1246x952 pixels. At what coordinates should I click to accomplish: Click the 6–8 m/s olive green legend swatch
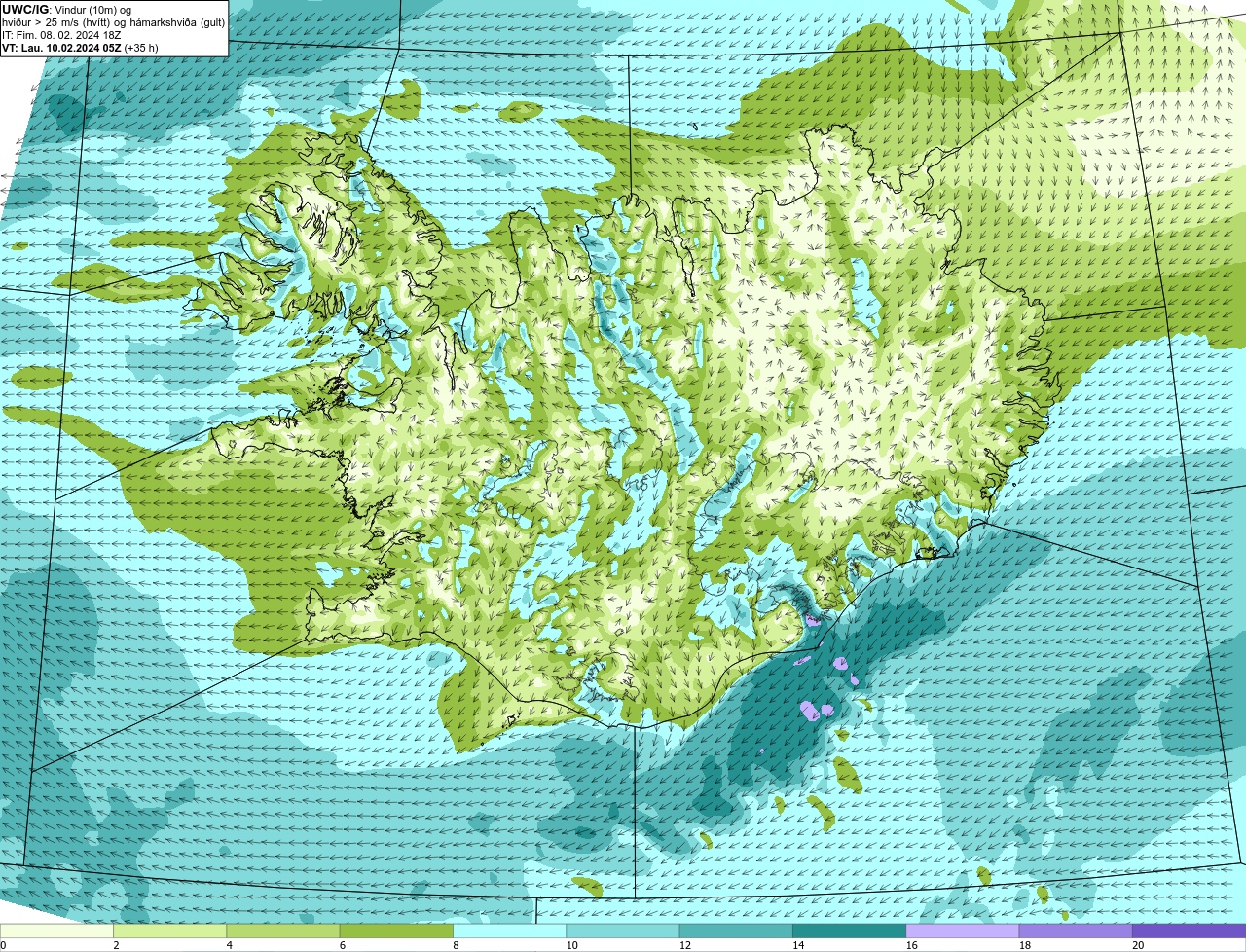[396, 931]
